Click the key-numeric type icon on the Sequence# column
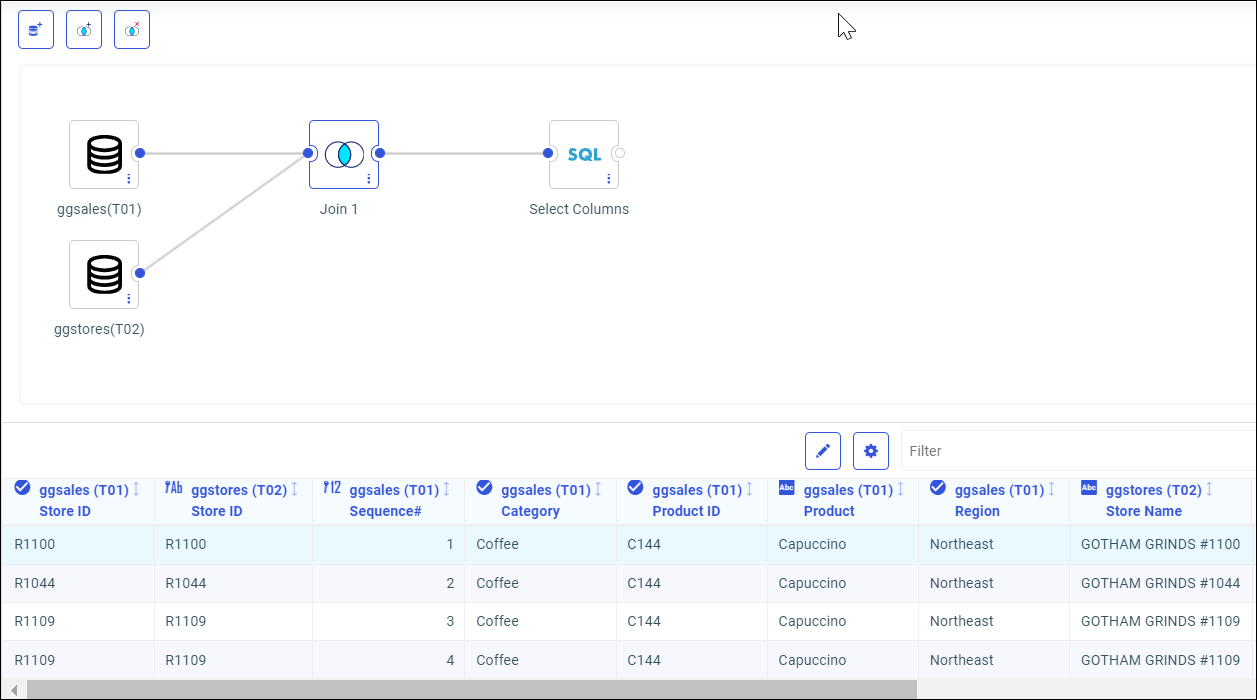 coord(332,488)
